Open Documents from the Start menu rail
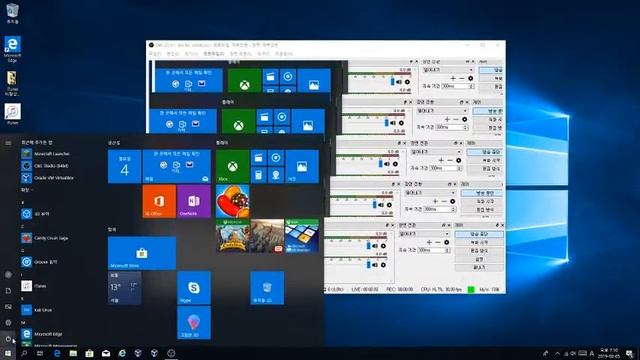The image size is (640, 360). [8, 291]
